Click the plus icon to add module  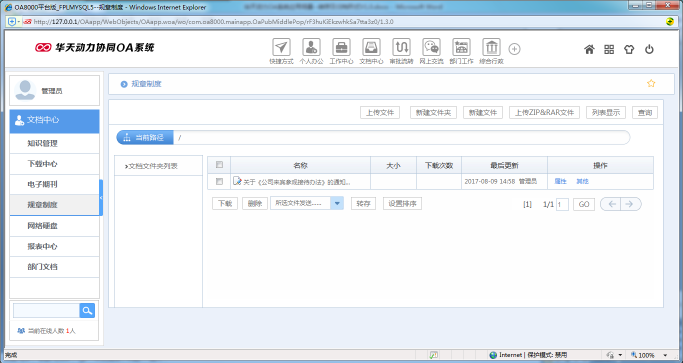coord(514,49)
